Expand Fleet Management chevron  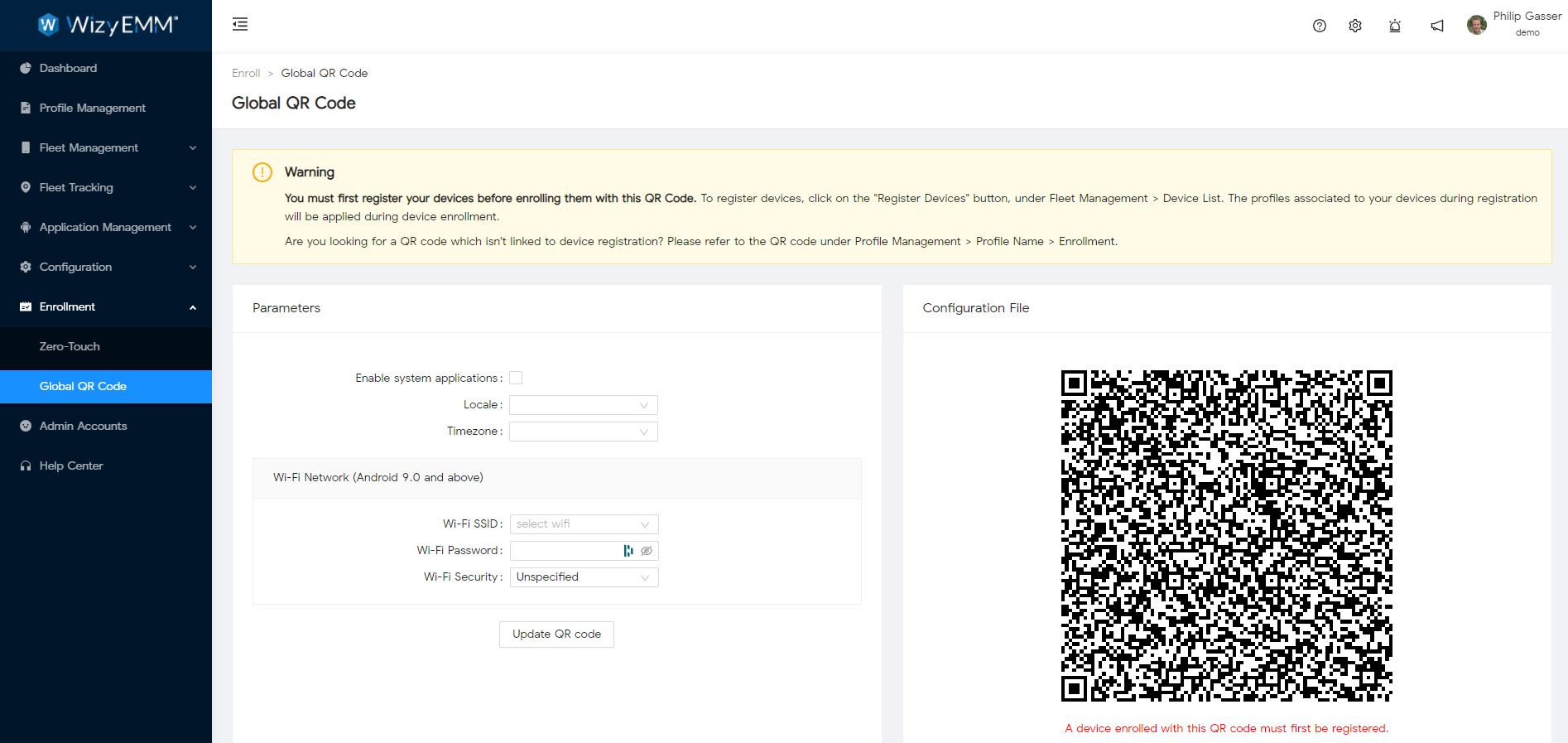tap(193, 148)
